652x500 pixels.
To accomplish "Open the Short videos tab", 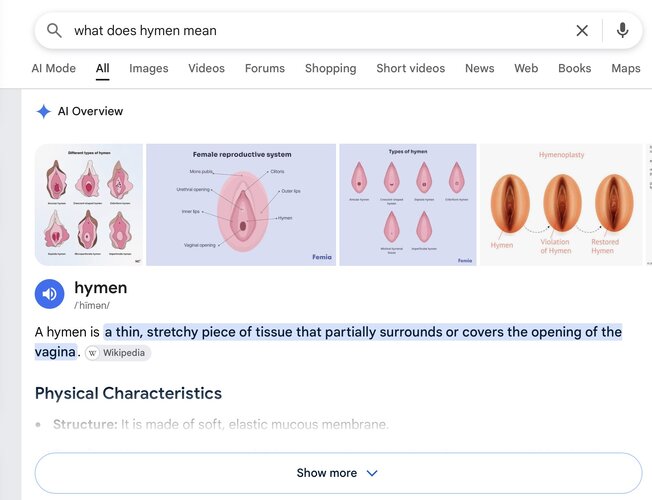I will tap(410, 68).
